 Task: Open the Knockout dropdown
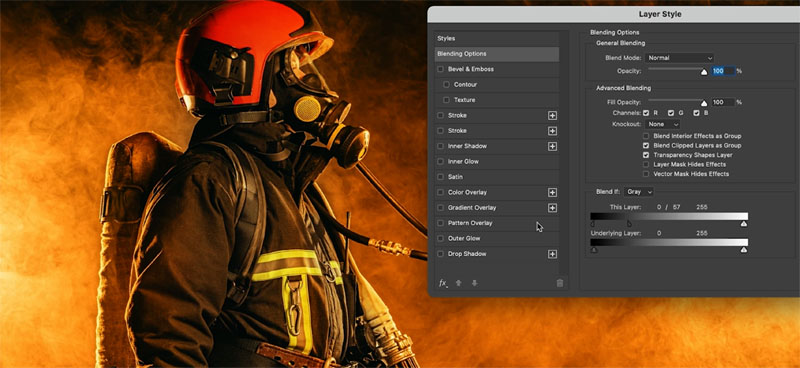(x=662, y=125)
